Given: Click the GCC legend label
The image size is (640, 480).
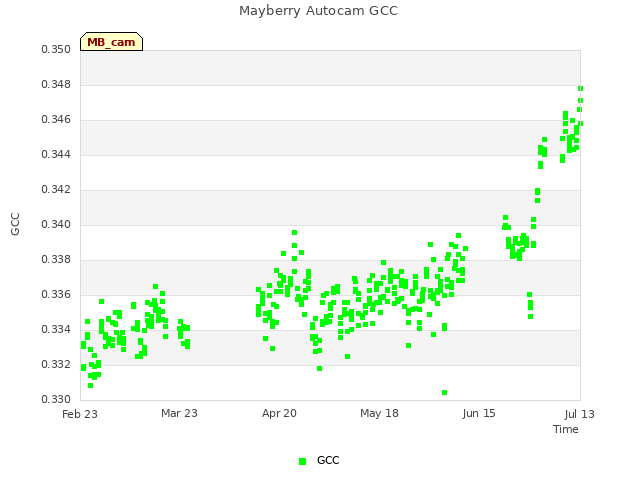Looking at the screenshot, I should (x=328, y=460).
